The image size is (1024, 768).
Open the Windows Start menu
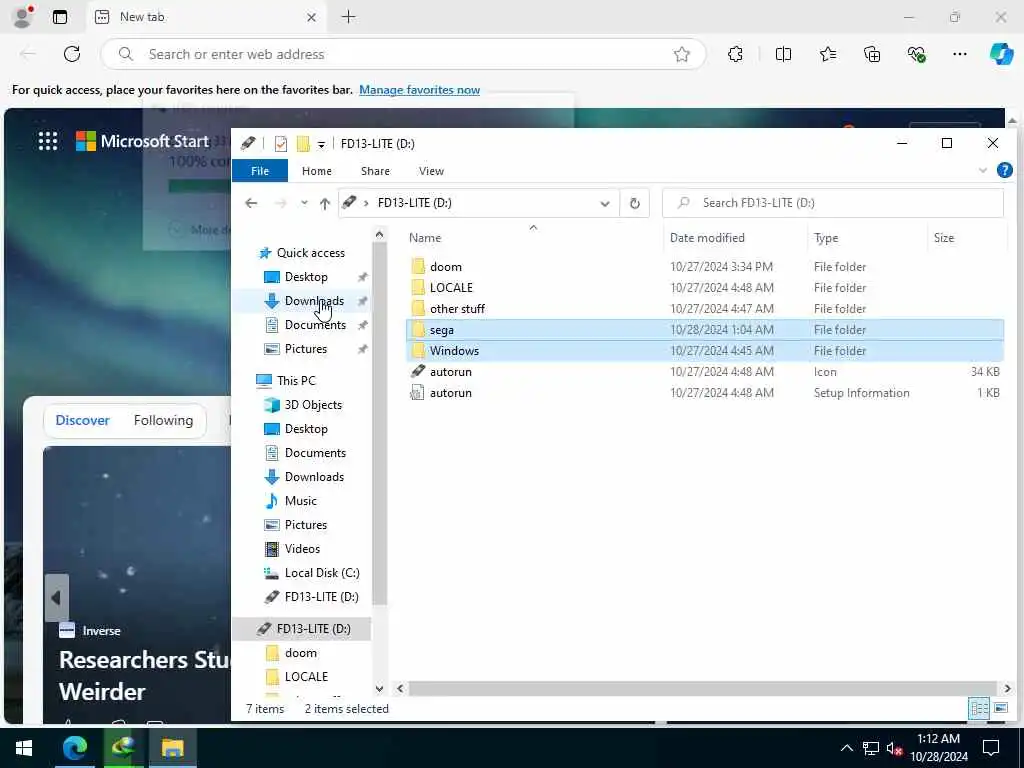pyautogui.click(x=24, y=748)
